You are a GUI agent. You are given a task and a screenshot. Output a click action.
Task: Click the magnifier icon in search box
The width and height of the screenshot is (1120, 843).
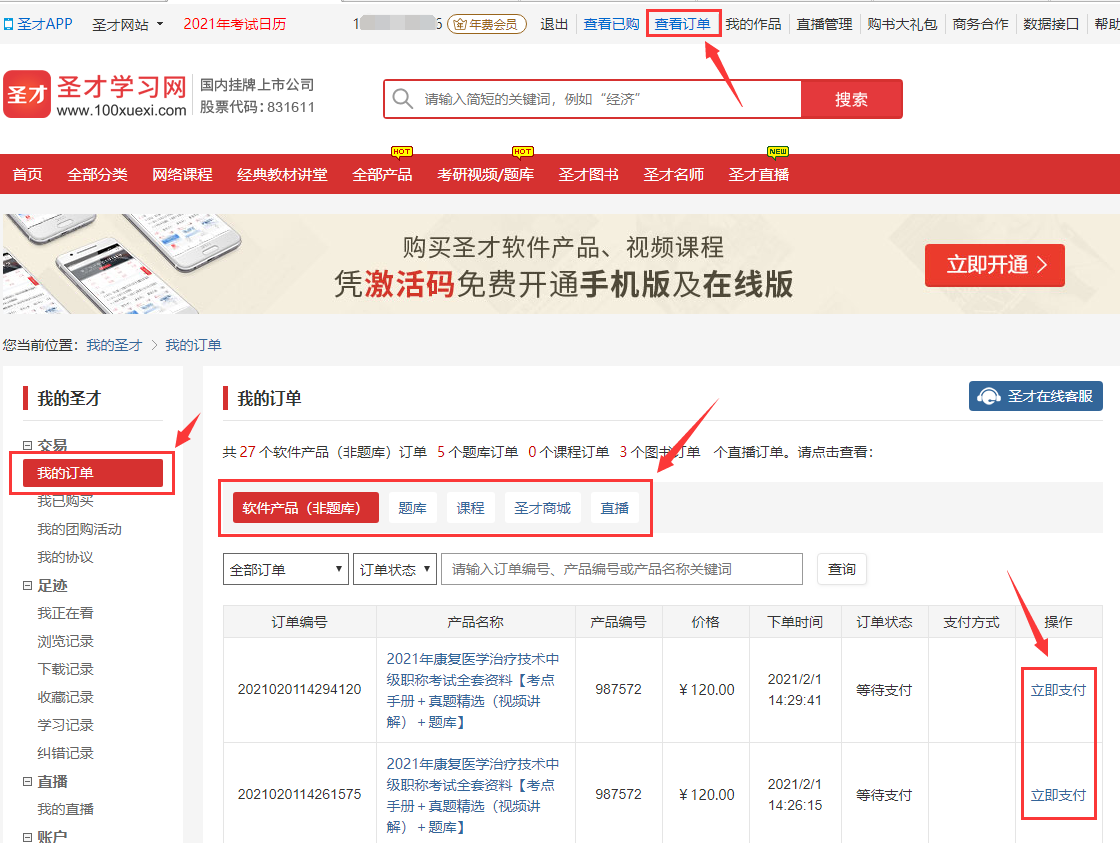point(403,99)
